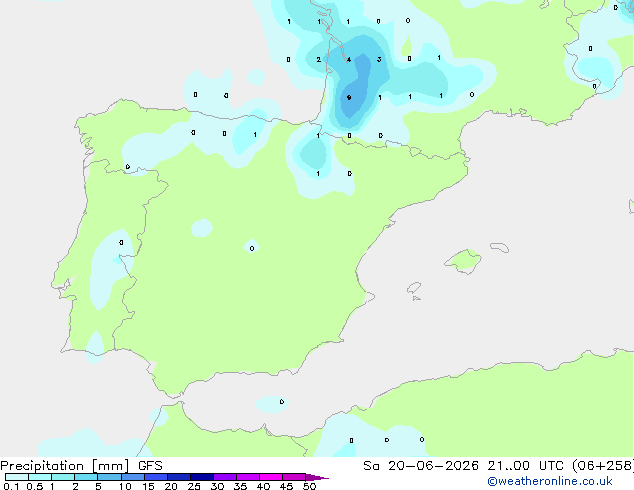The width and height of the screenshot is (634, 490).
Task: Click the 40–45 mm magenta swatch
Action: (x=271, y=477)
